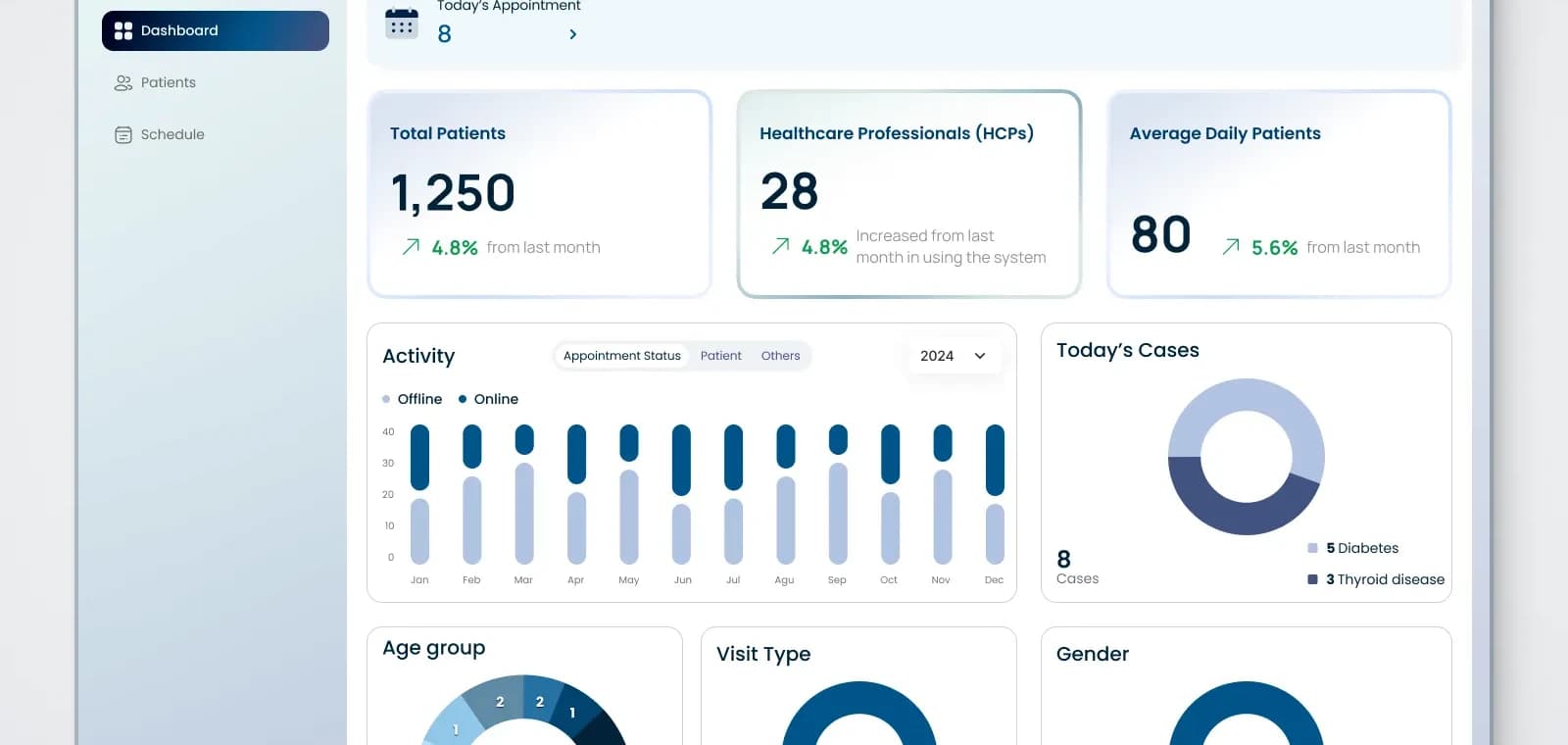Open the Dashboard sidebar item
The height and width of the screenshot is (745, 1568).
pos(216,30)
